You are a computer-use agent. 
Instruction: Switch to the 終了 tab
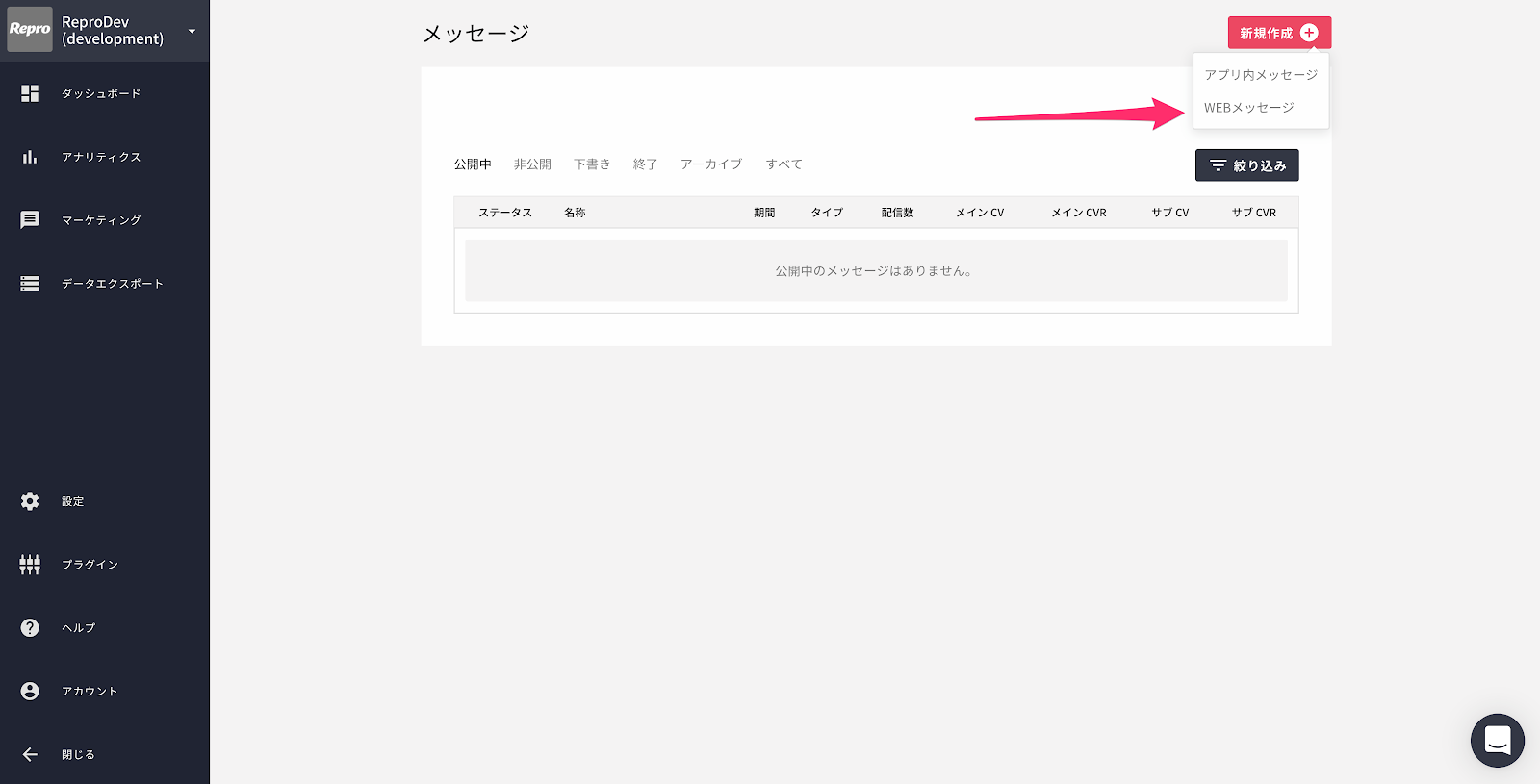click(x=645, y=164)
